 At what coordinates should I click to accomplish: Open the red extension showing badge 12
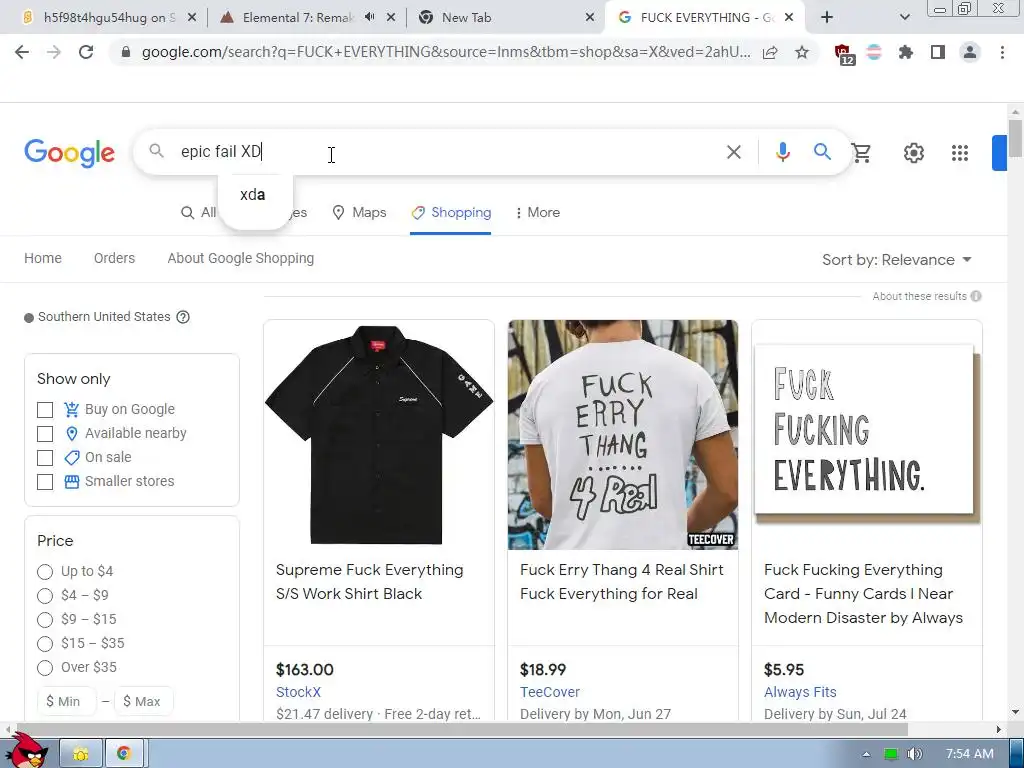click(844, 54)
